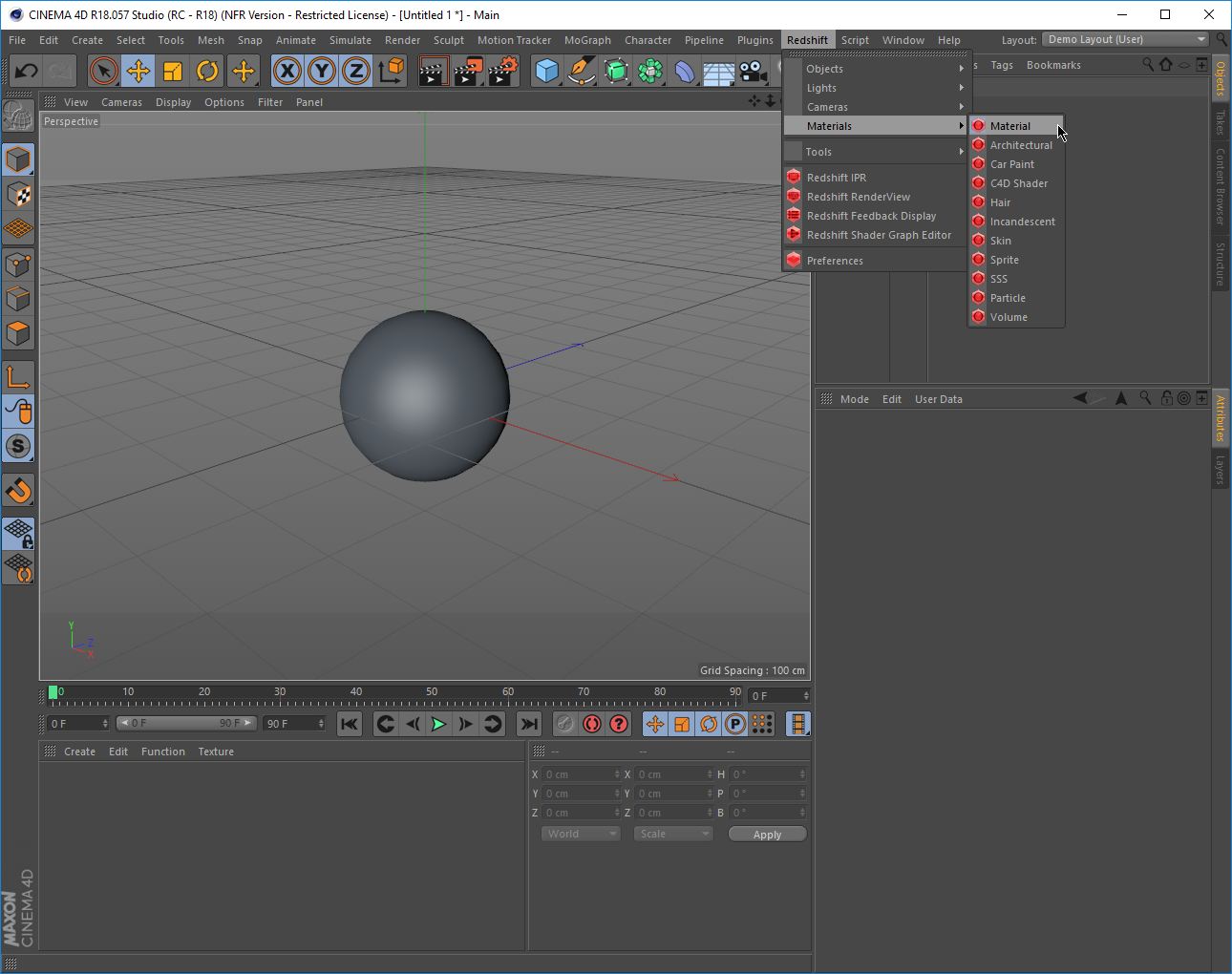Image resolution: width=1232 pixels, height=974 pixels.
Task: Open Redshift Preferences entry
Action: 876,261
